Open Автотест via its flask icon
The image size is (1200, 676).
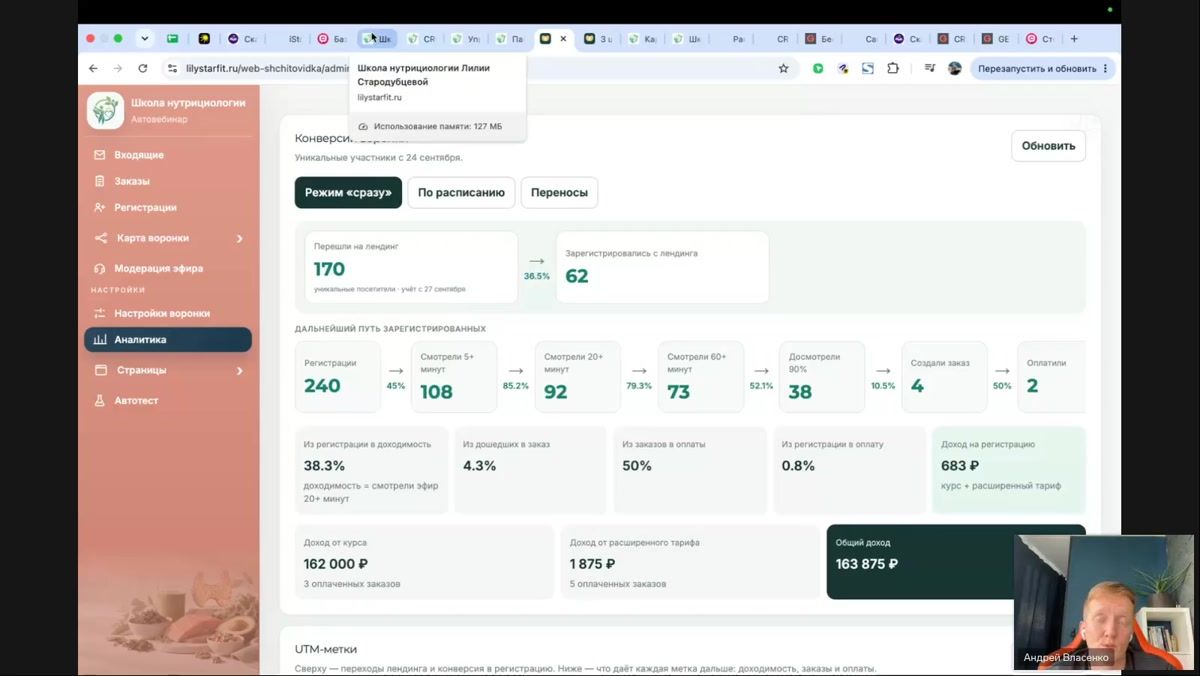point(99,400)
